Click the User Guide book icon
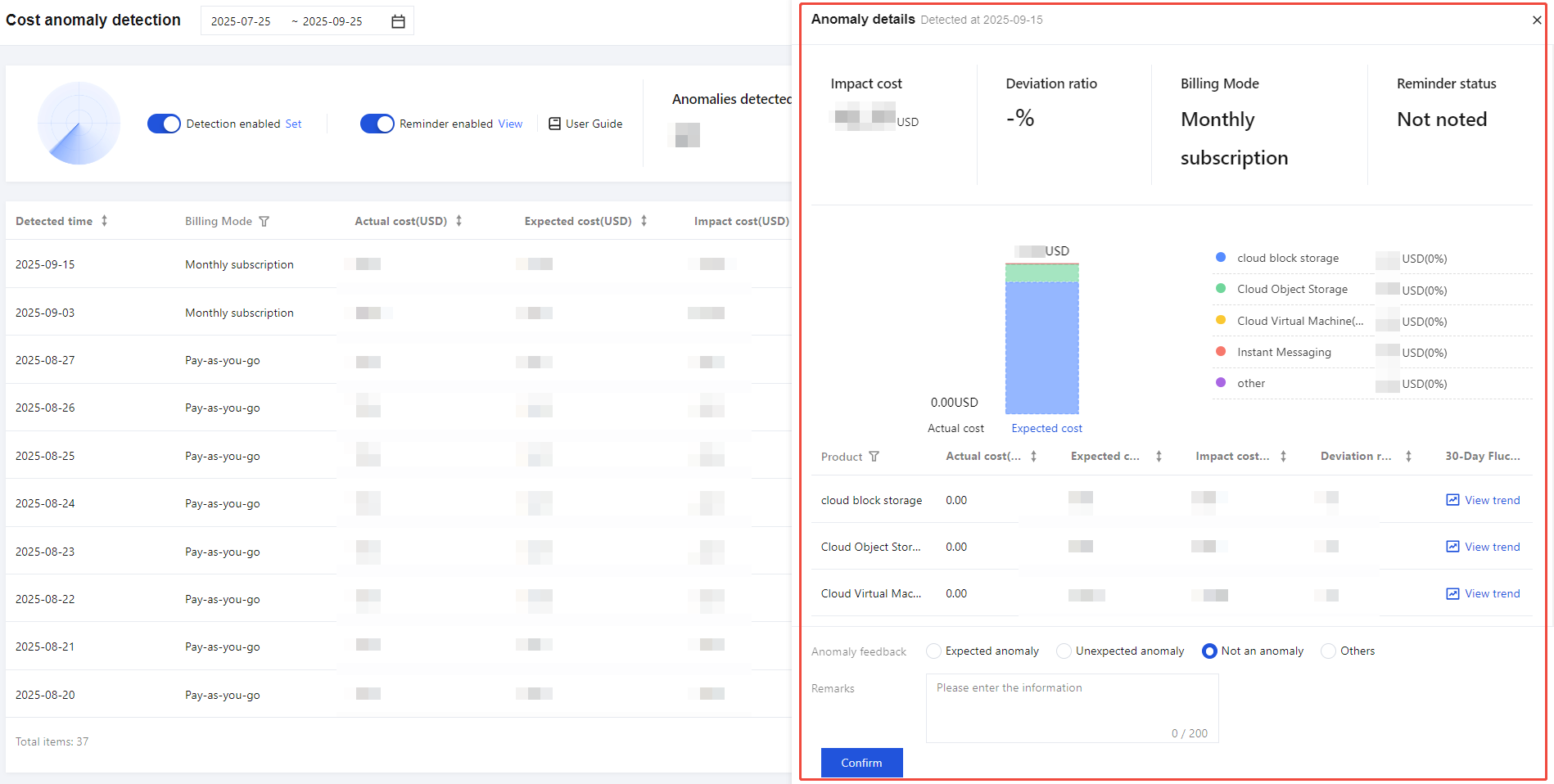Image resolution: width=1554 pixels, height=784 pixels. pyautogui.click(x=554, y=124)
